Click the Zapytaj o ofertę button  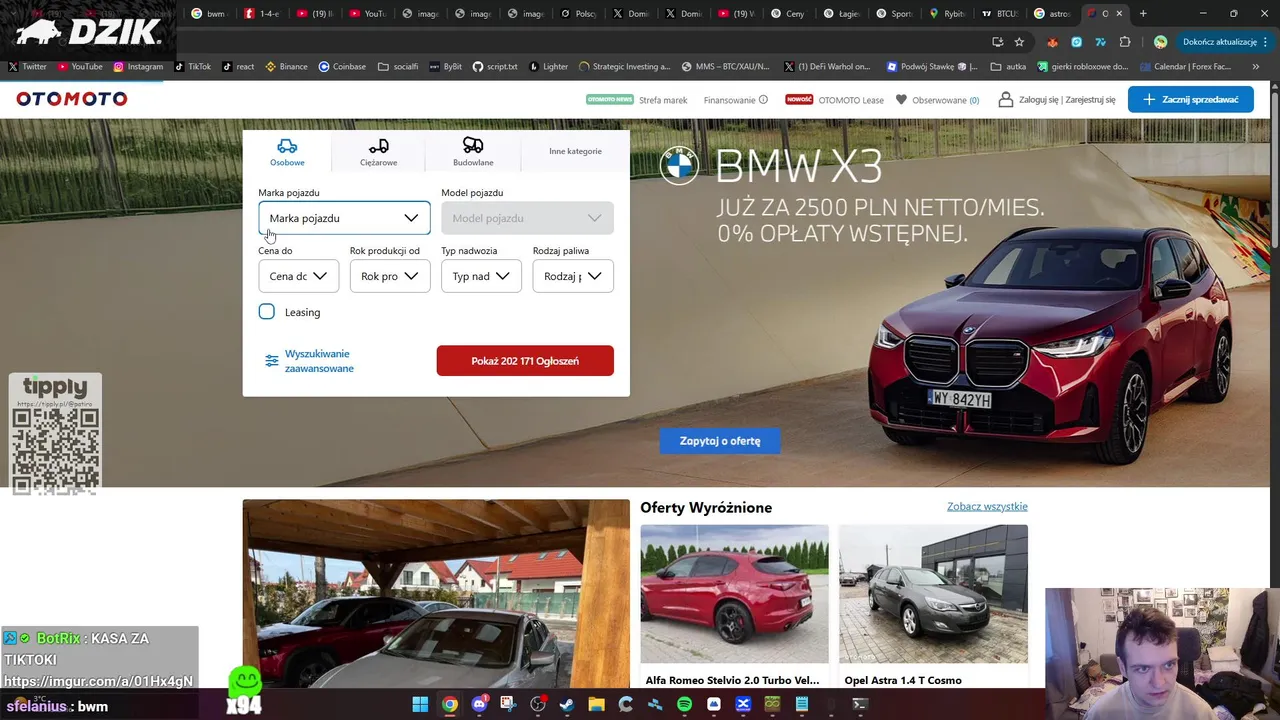coord(720,441)
